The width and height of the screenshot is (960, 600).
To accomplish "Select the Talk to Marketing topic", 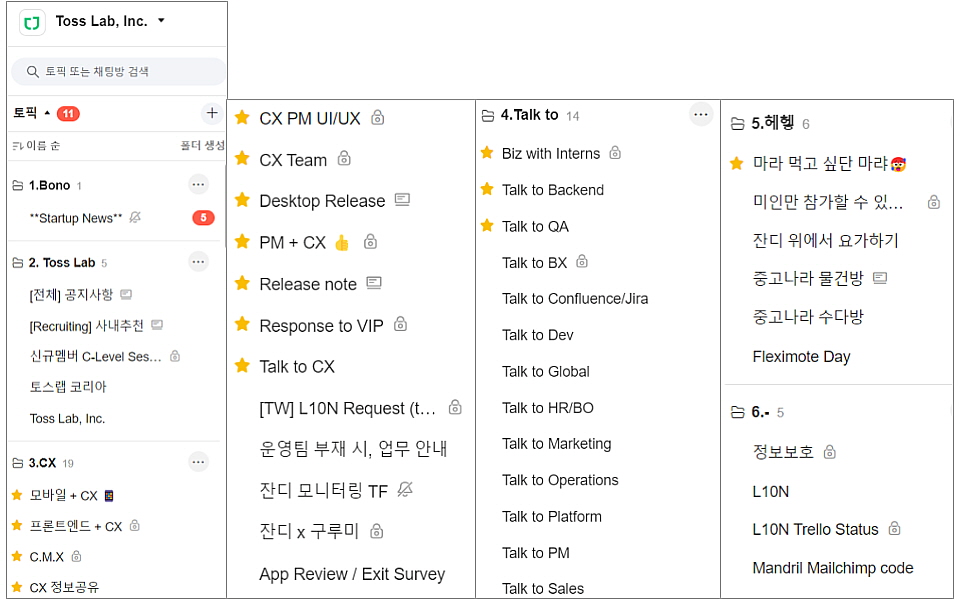I will [x=556, y=444].
